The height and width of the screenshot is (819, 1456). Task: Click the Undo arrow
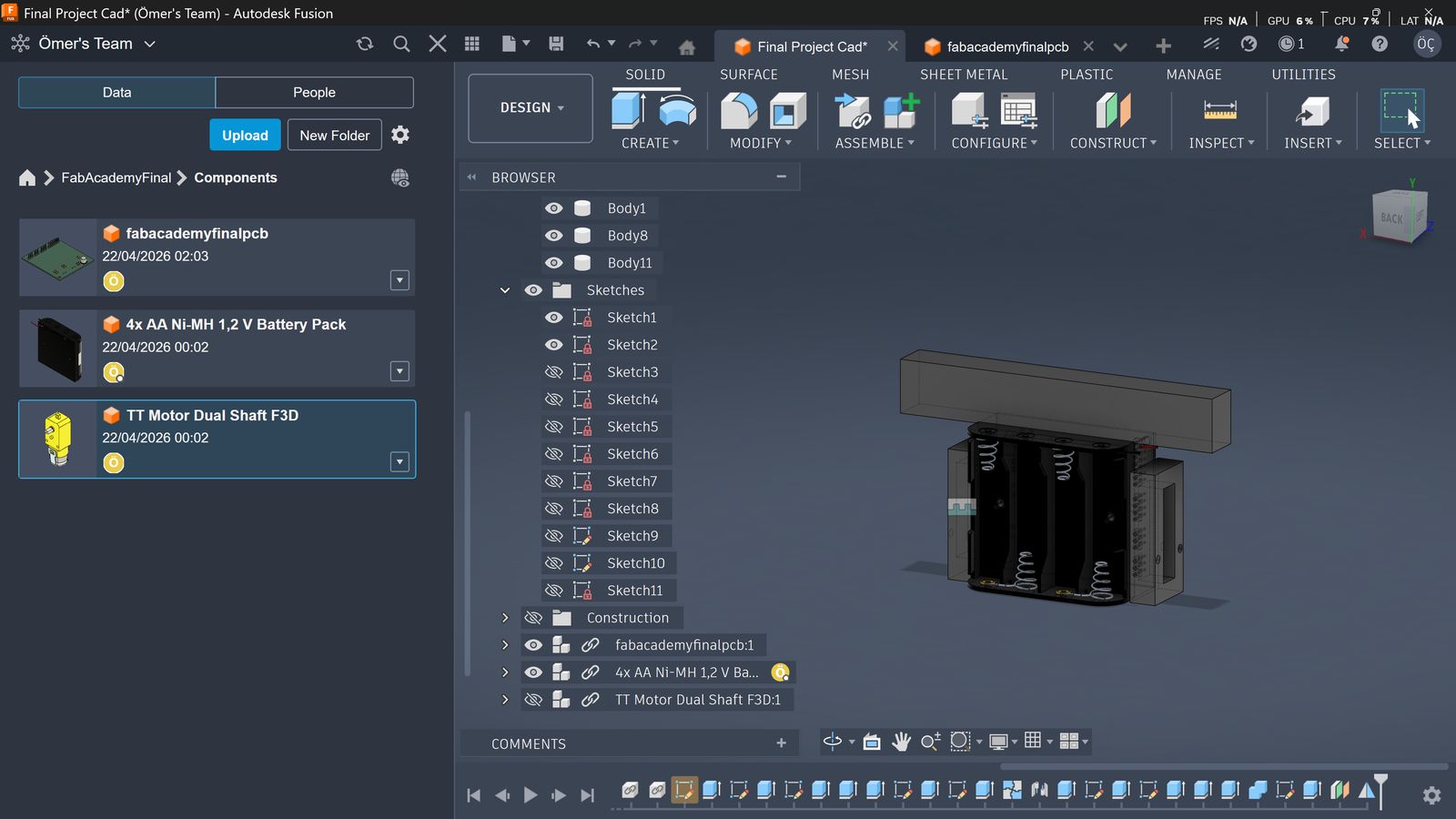(593, 44)
